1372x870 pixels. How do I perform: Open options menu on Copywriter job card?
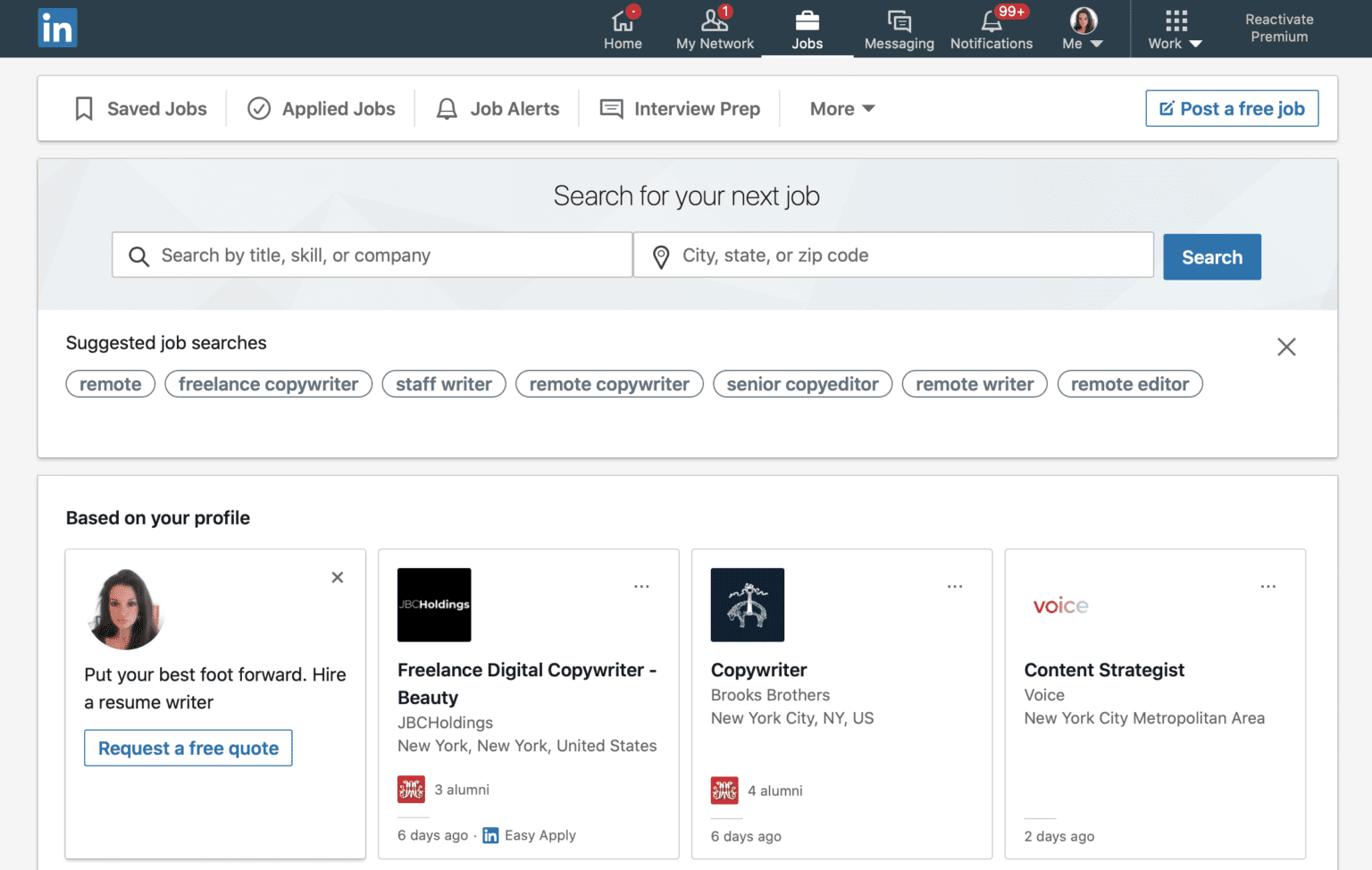955,585
